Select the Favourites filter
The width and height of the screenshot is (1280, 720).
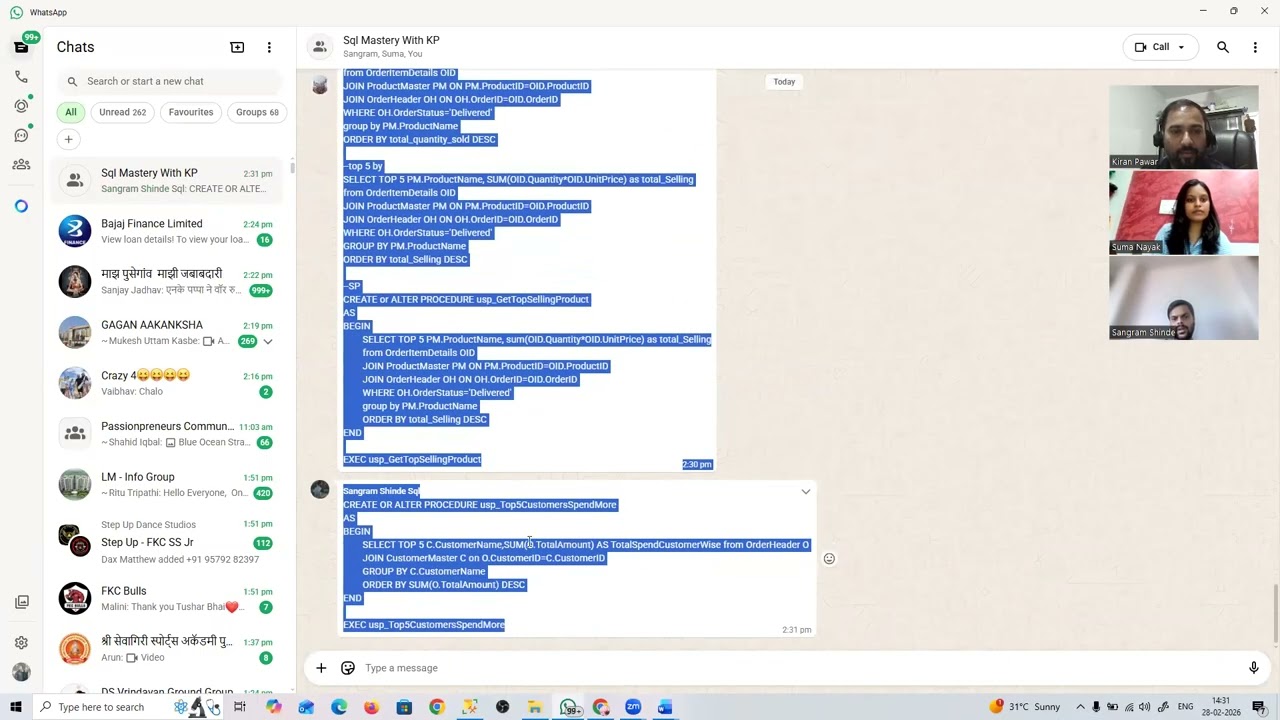[x=191, y=112]
